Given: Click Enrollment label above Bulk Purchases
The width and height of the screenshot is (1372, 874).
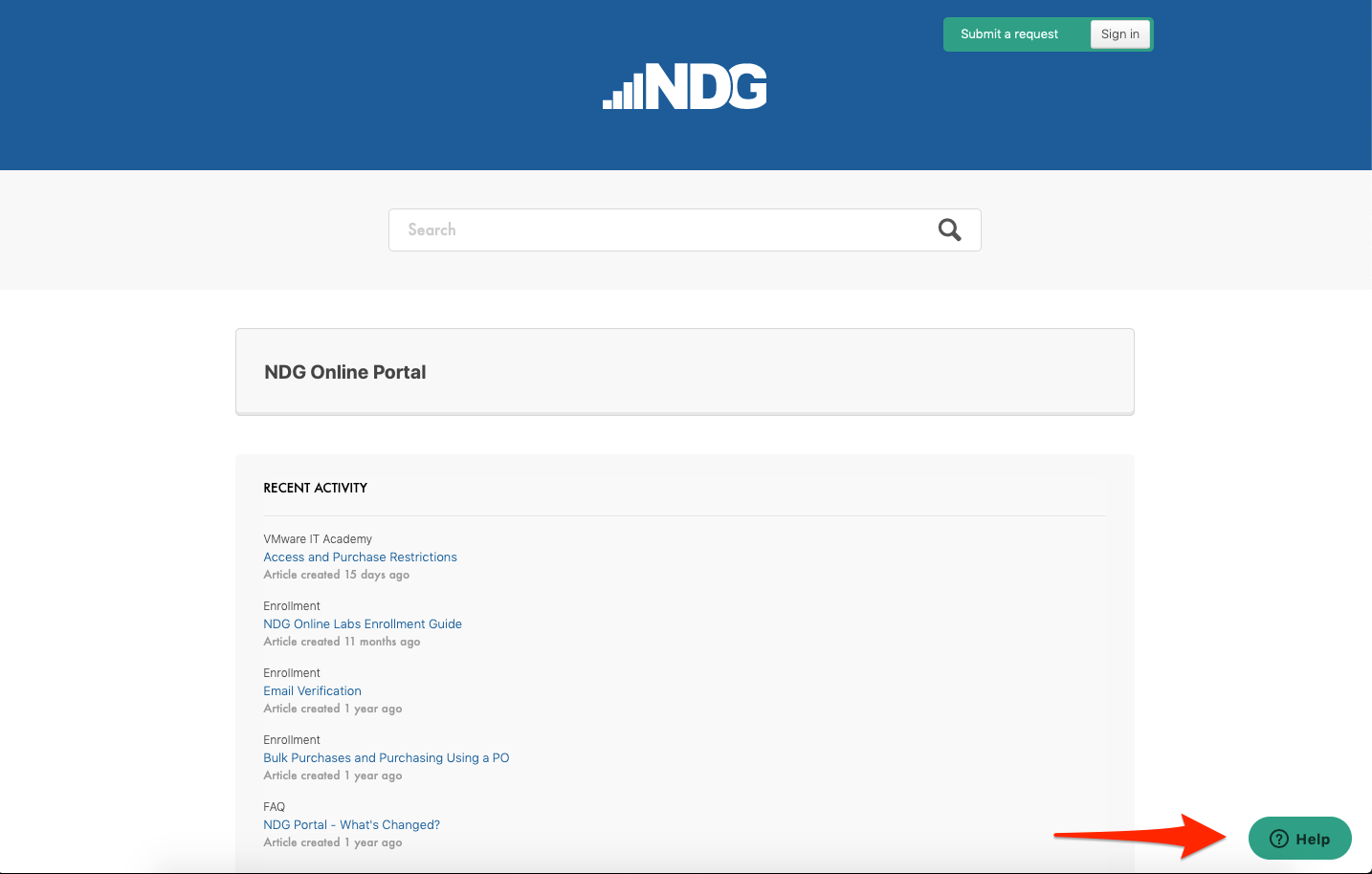Looking at the screenshot, I should [x=292, y=740].
